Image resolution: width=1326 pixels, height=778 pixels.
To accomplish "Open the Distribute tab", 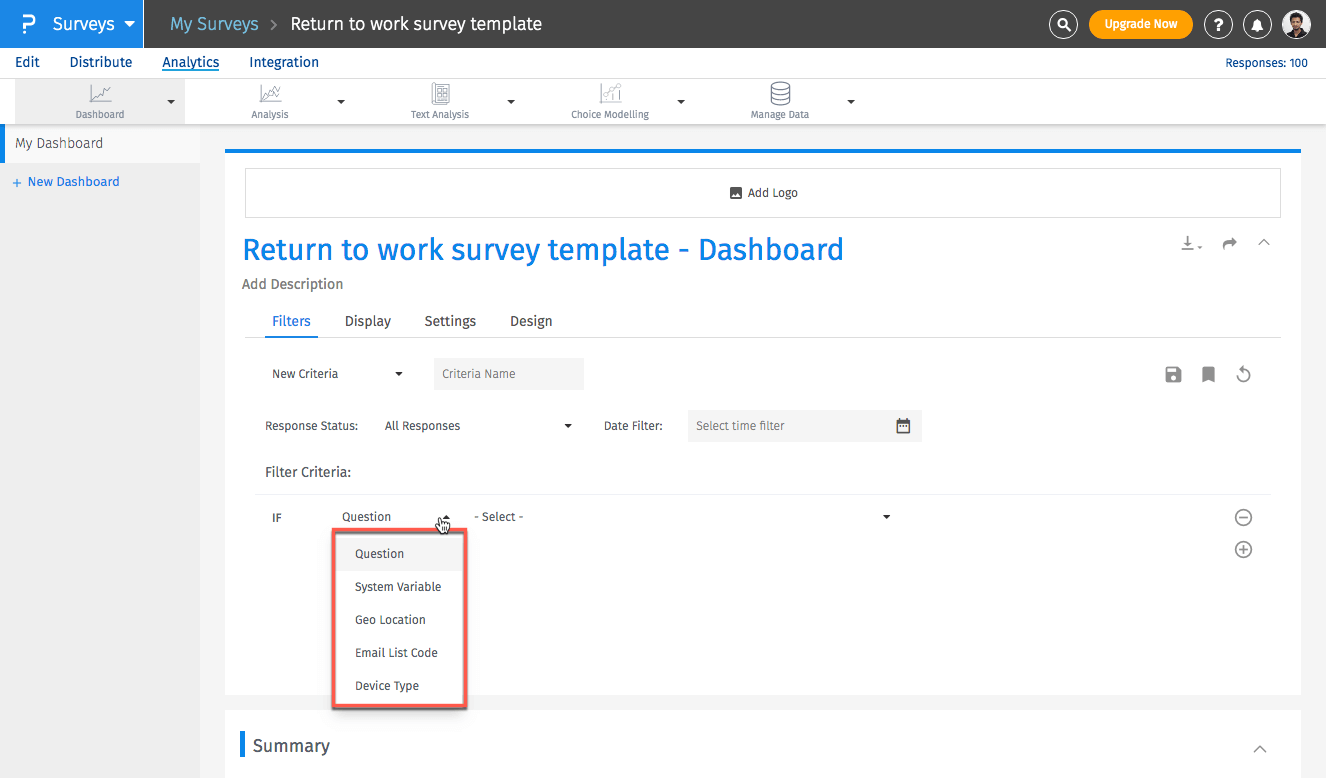I will pyautogui.click(x=101, y=62).
